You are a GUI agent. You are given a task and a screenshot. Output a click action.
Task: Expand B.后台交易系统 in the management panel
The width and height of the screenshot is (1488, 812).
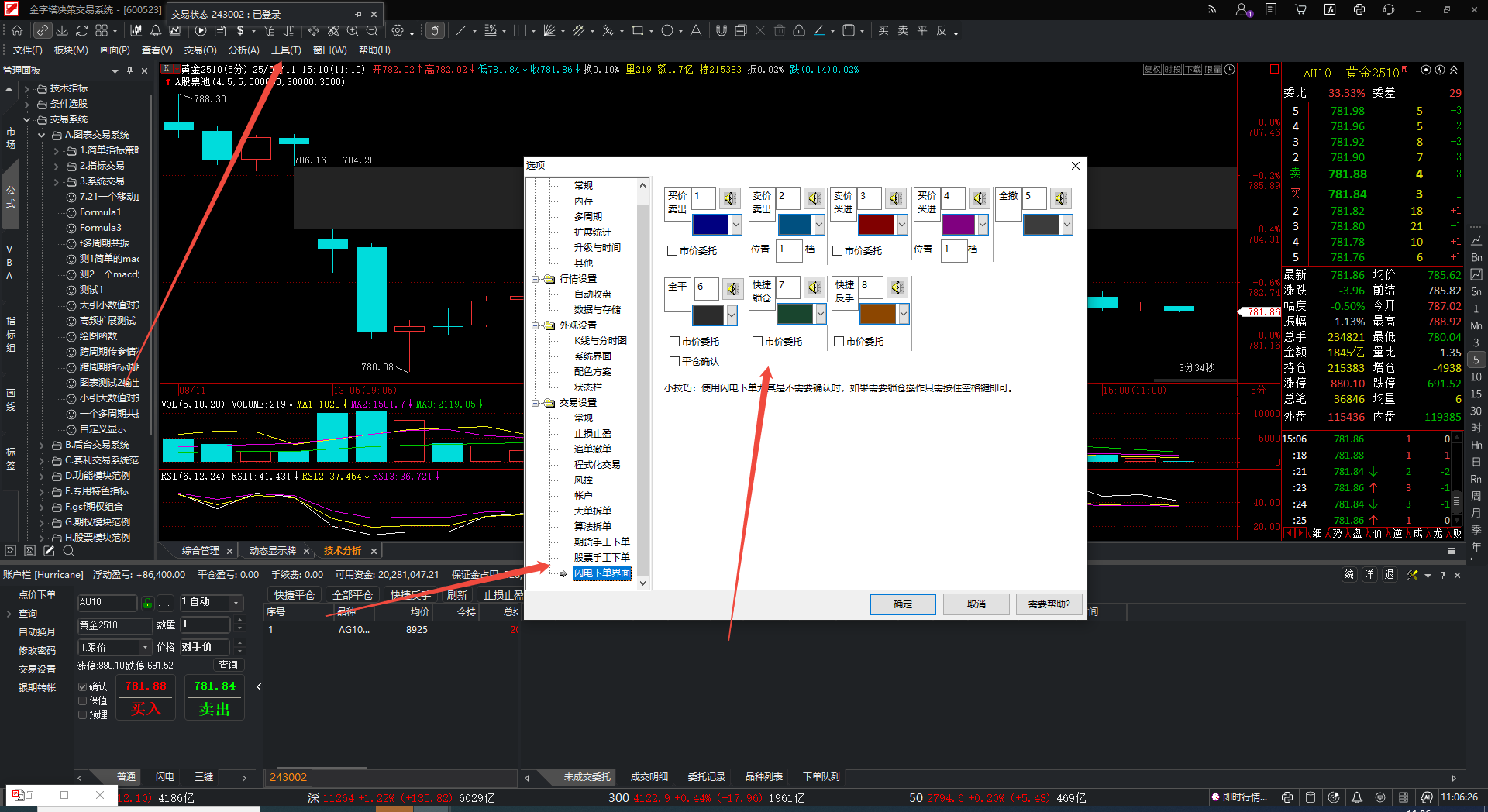pos(42,445)
